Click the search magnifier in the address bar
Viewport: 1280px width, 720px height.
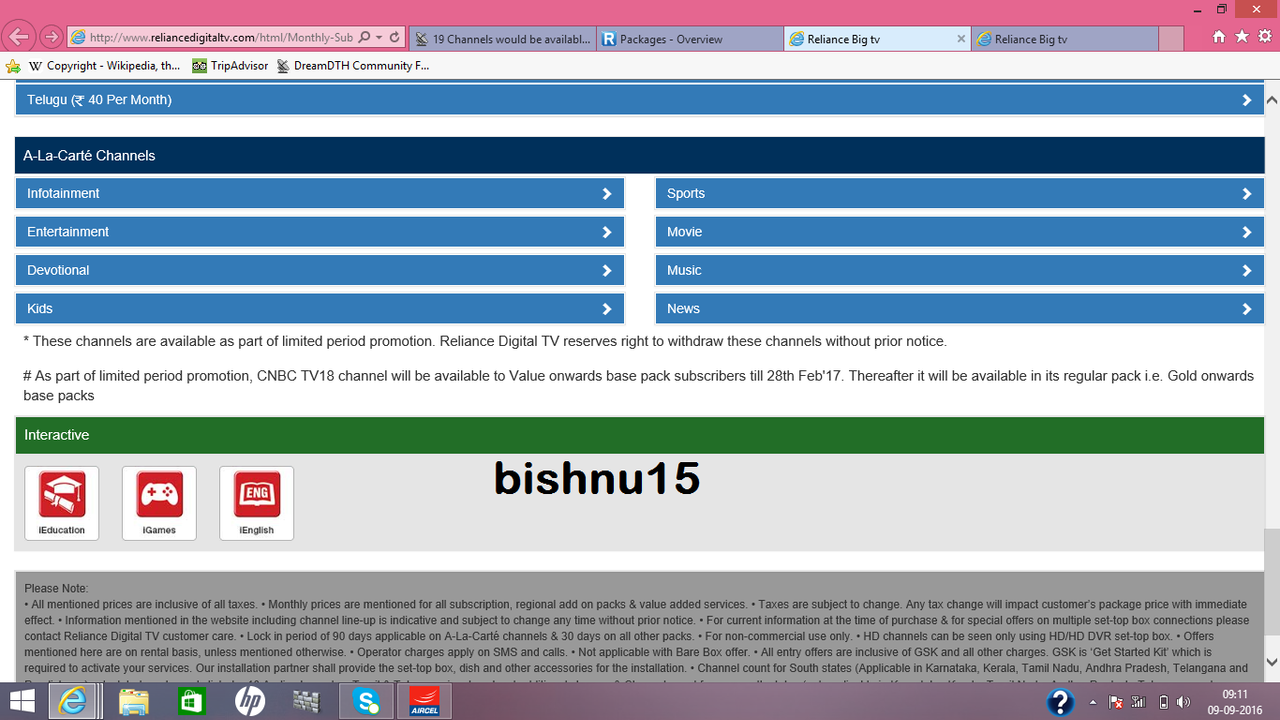(x=364, y=38)
